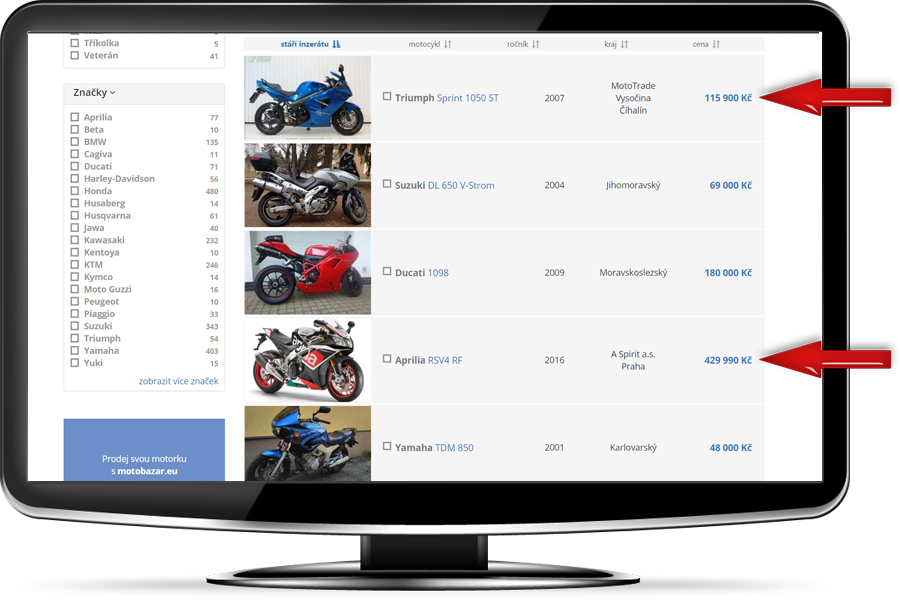
Task: Check the Kymco brand filter
Action: (x=75, y=277)
